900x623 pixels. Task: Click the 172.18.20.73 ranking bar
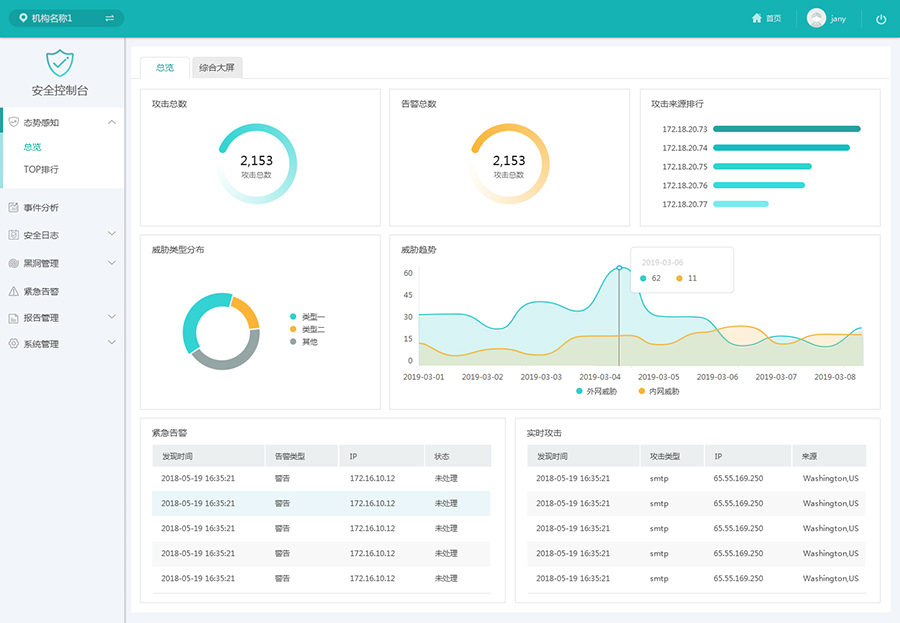click(x=786, y=129)
